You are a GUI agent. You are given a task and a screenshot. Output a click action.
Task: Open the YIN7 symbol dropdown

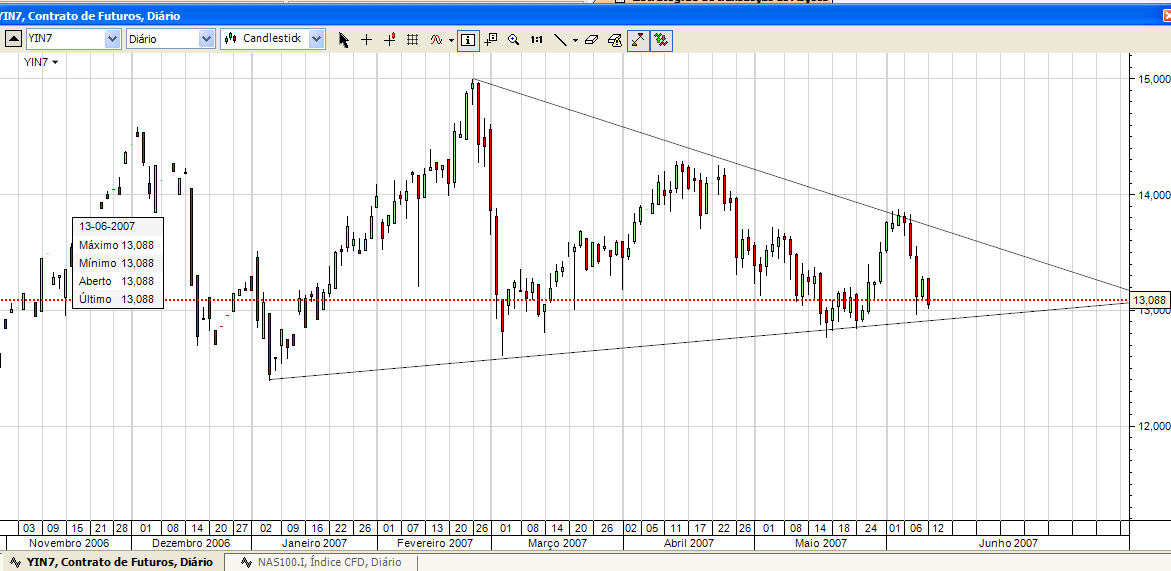(x=113, y=40)
